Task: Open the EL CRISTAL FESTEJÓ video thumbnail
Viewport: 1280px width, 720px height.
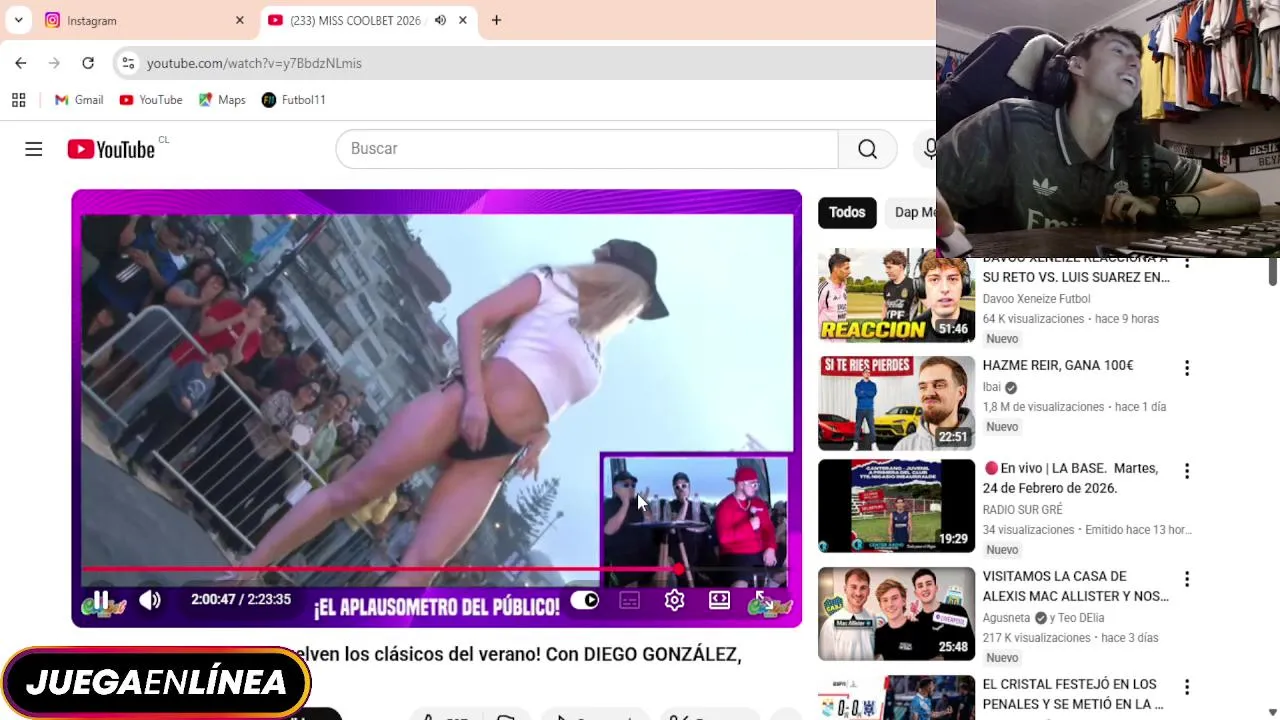Action: (896, 698)
